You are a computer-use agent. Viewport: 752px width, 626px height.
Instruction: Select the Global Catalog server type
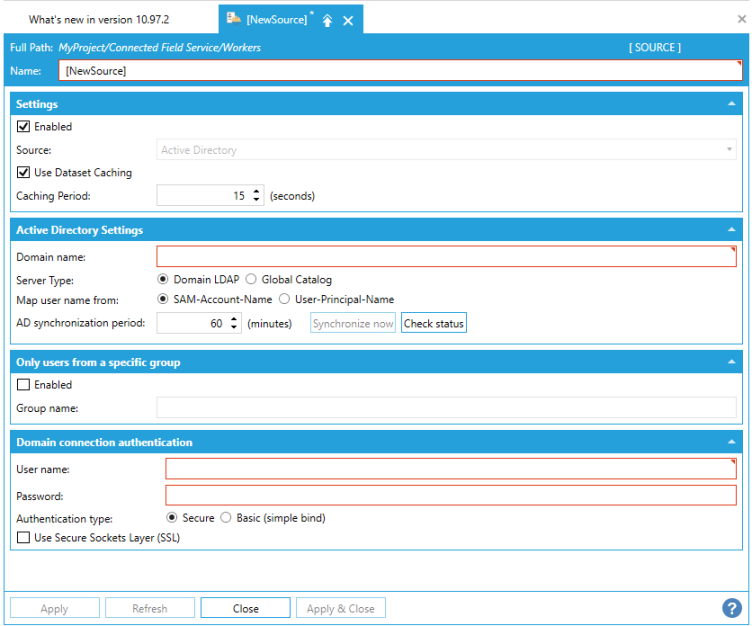click(x=251, y=279)
